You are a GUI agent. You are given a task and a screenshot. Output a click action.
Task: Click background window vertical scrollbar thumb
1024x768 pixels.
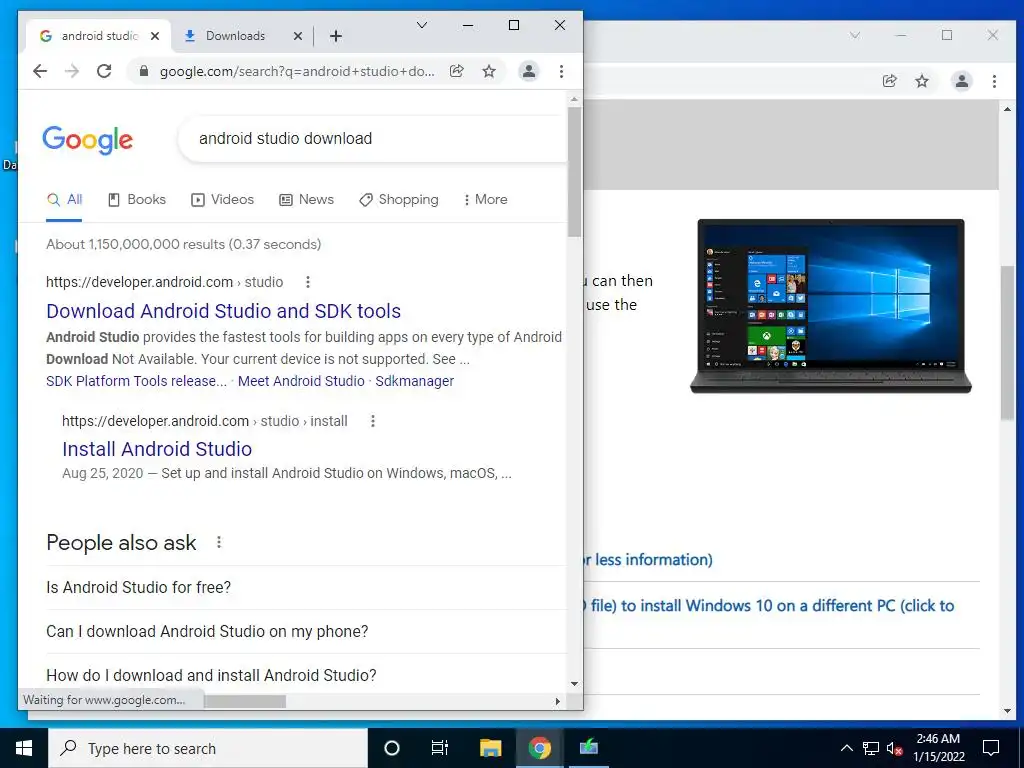click(x=1007, y=343)
